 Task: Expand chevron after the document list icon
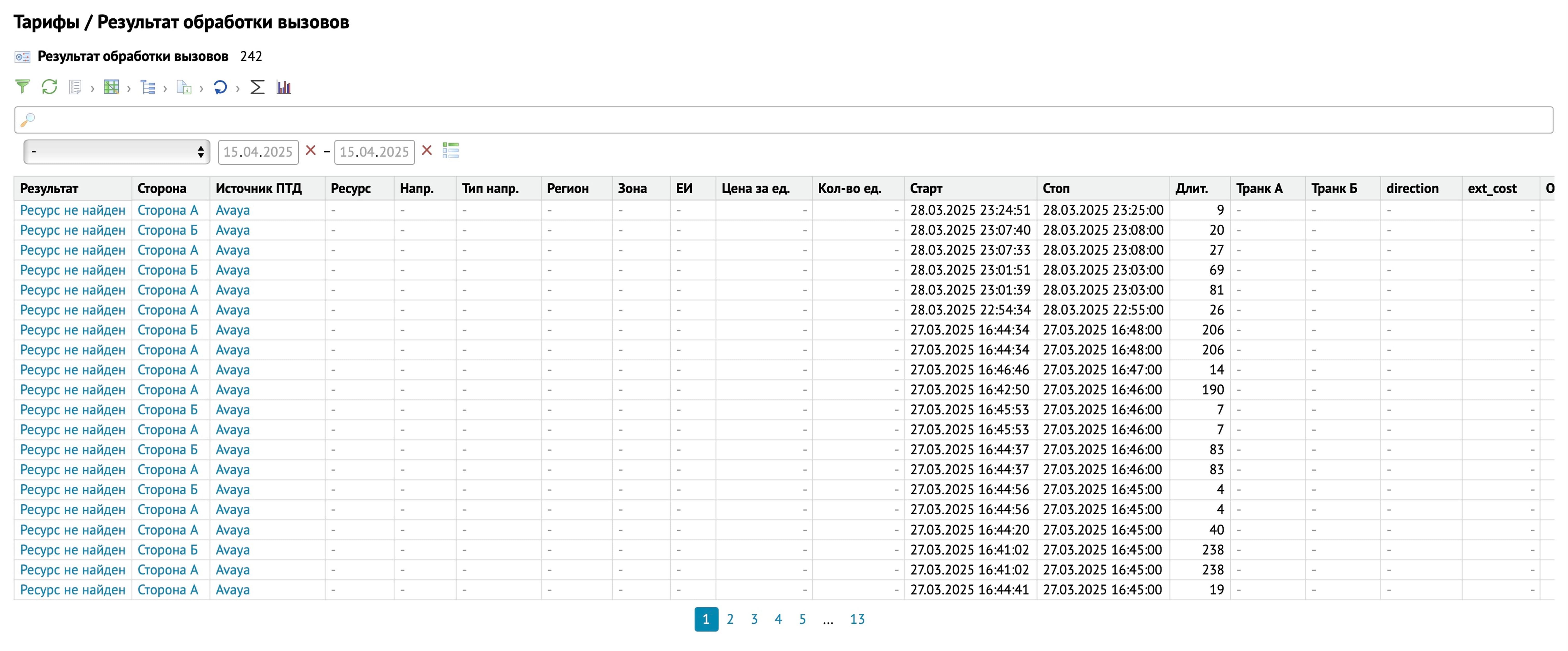point(93,89)
